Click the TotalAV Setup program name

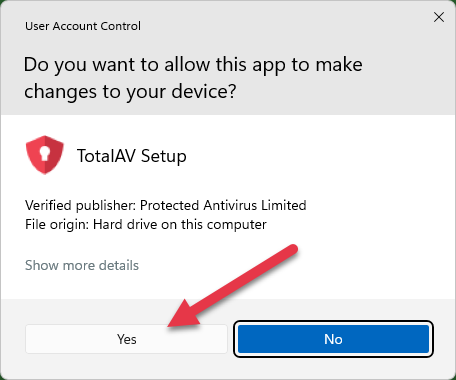132,156
